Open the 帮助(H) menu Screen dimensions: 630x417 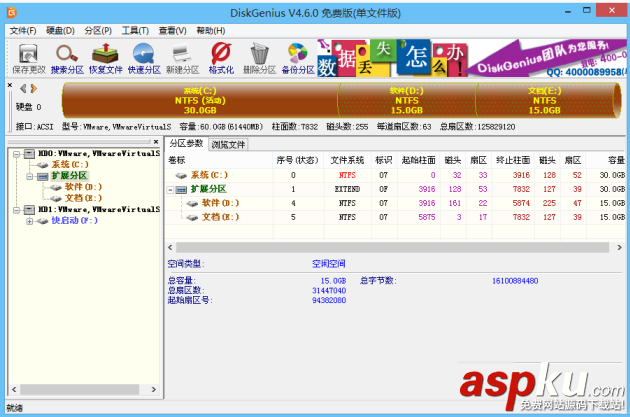click(x=211, y=31)
